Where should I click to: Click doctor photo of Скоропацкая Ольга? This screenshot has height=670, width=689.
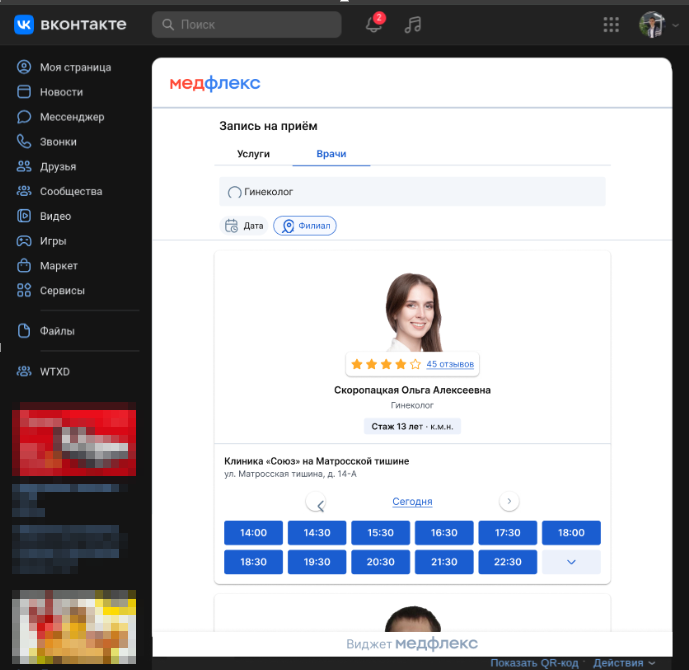click(x=413, y=312)
